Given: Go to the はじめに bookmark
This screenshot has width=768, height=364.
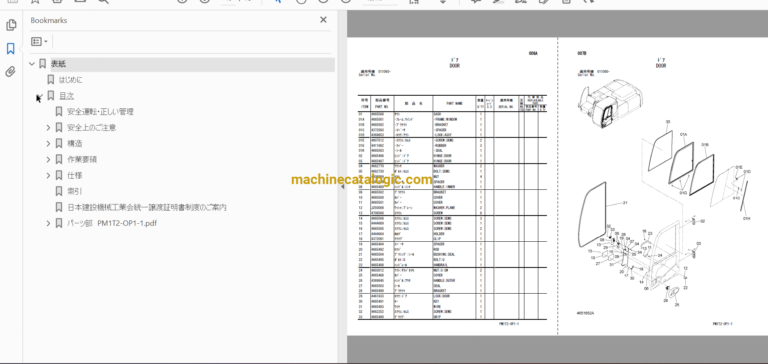Looking at the screenshot, I should pos(71,80).
